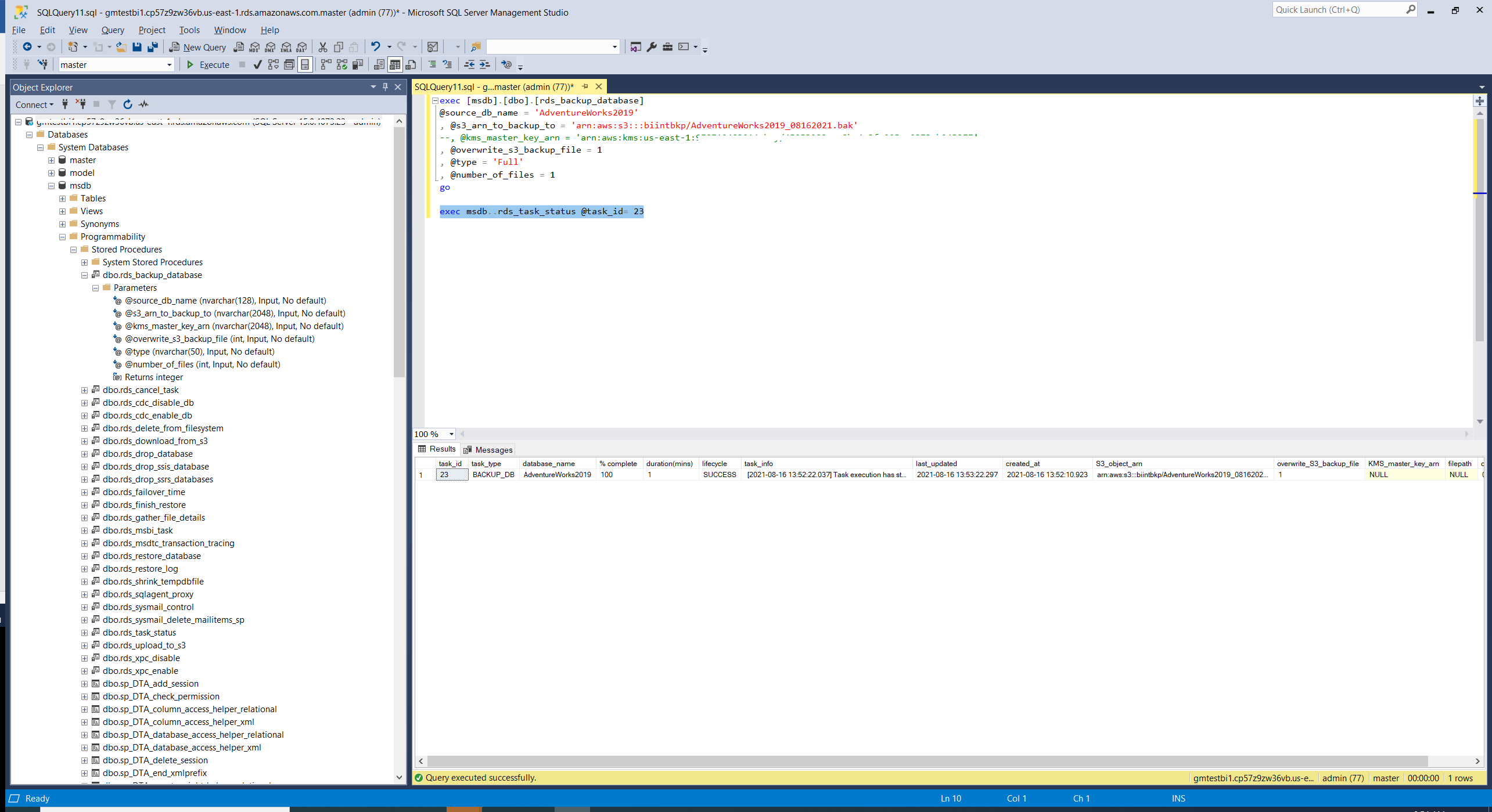
Task: Collapse the msdb database node
Action: (x=52, y=186)
